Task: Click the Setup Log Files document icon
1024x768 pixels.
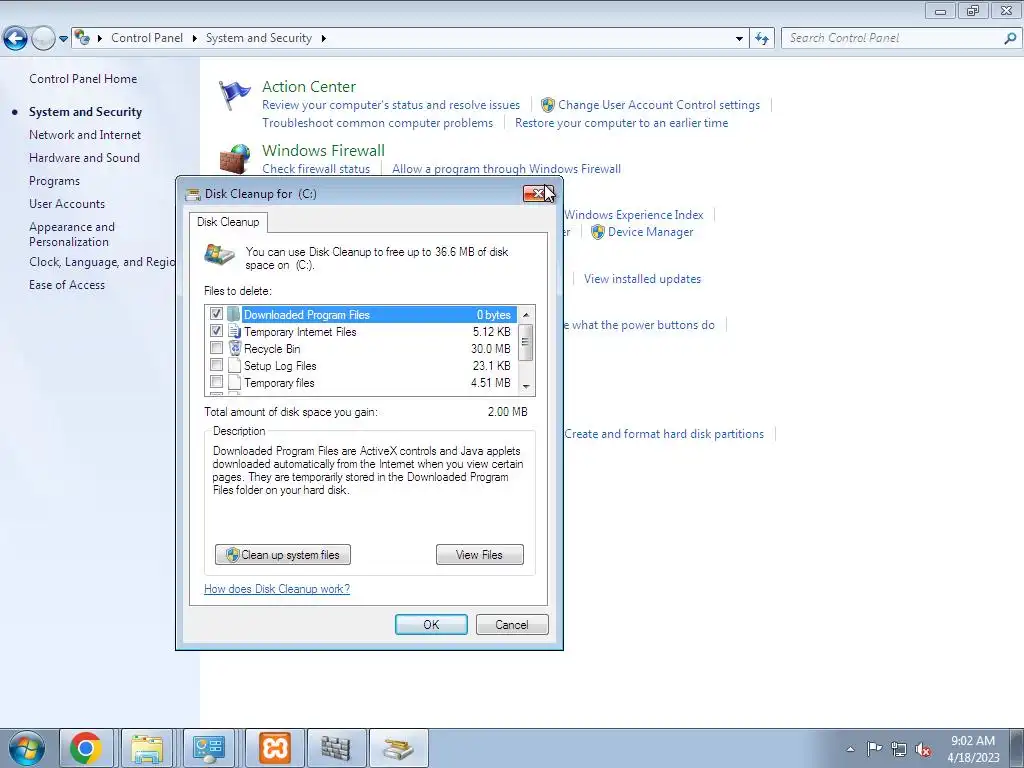Action: point(234,366)
